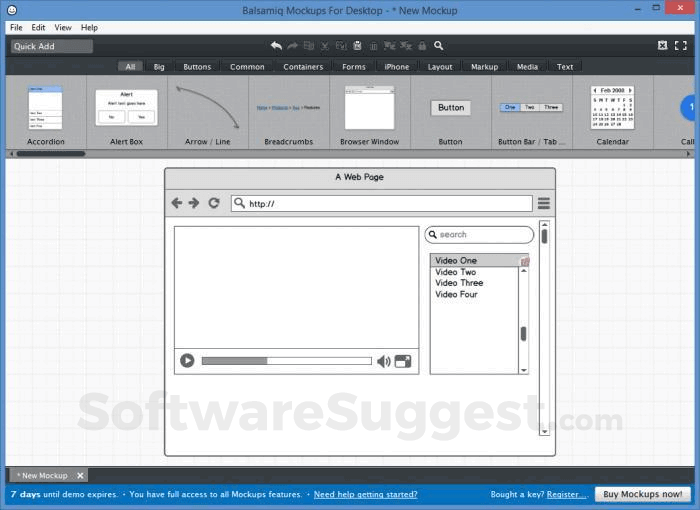Viewport: 700px width, 510px height.
Task: Select the Media category tab
Action: [527, 67]
